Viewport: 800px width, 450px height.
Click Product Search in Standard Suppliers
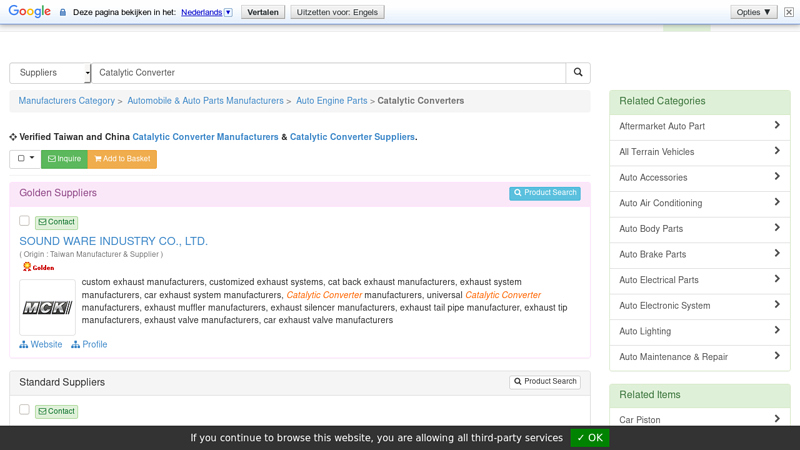pyautogui.click(x=544, y=382)
